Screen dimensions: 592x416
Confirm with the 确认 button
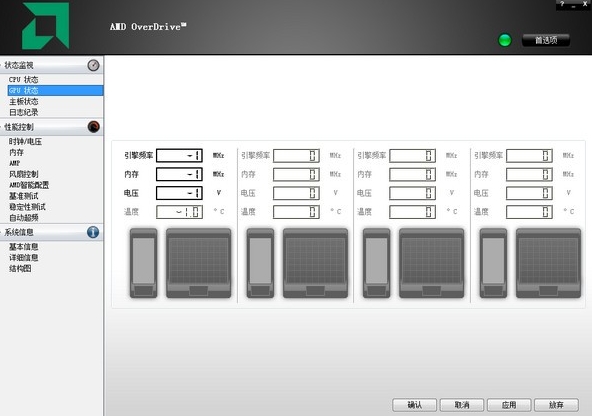click(415, 405)
